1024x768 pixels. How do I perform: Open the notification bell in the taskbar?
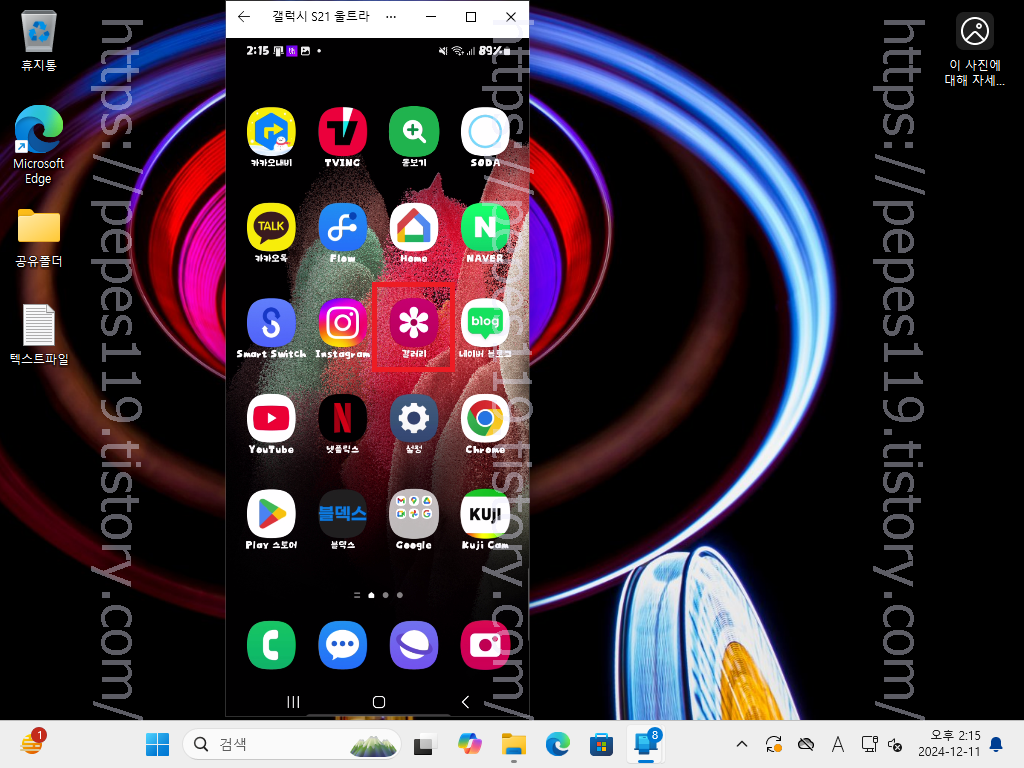coord(997,744)
